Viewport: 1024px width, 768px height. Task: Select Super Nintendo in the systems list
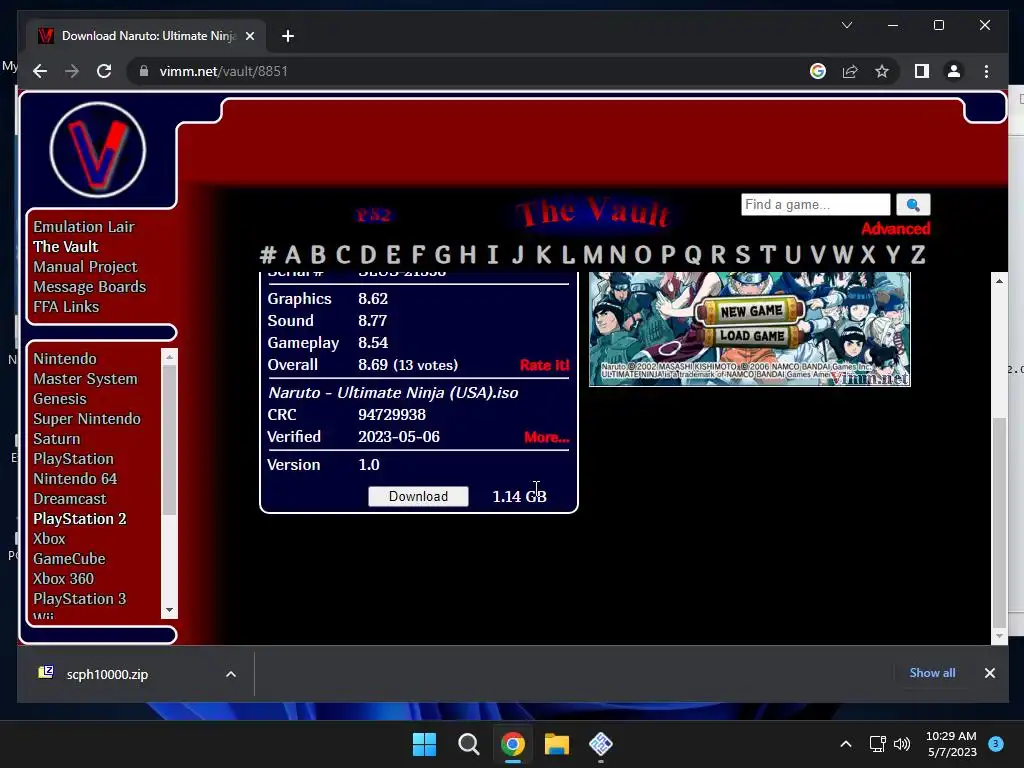(x=87, y=419)
